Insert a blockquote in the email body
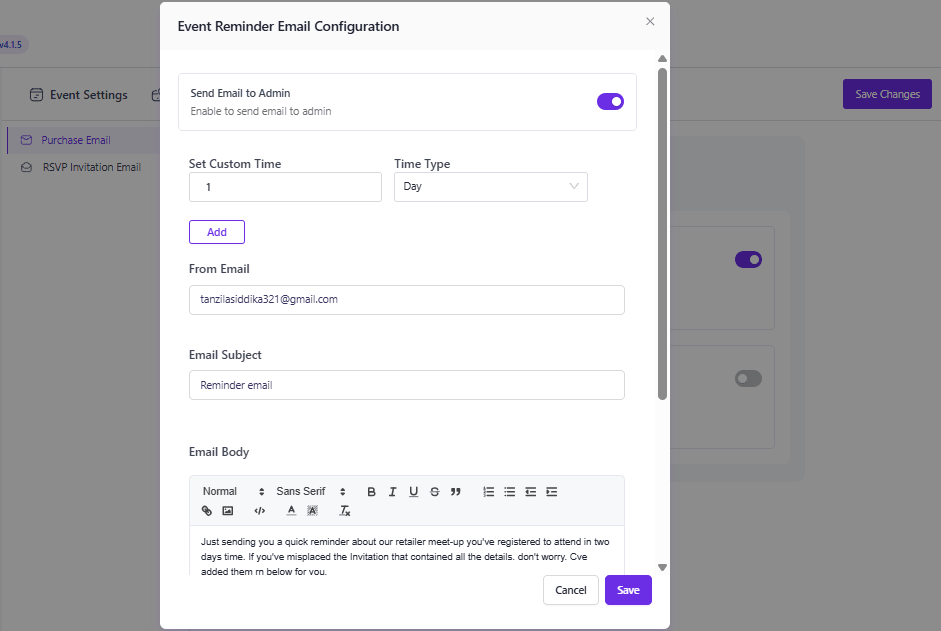The width and height of the screenshot is (941, 631). tap(456, 492)
